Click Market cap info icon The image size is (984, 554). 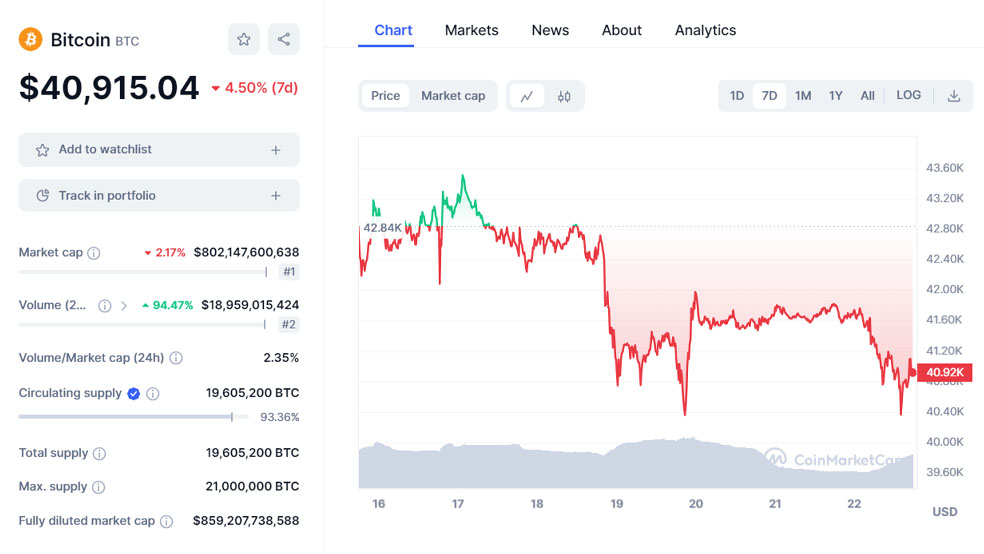click(94, 253)
